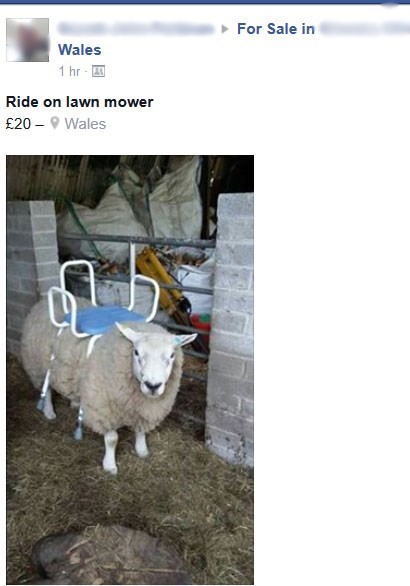Click the right grey brick pillar in photo
Image resolution: width=410 pixels, height=586 pixels.
[230, 329]
